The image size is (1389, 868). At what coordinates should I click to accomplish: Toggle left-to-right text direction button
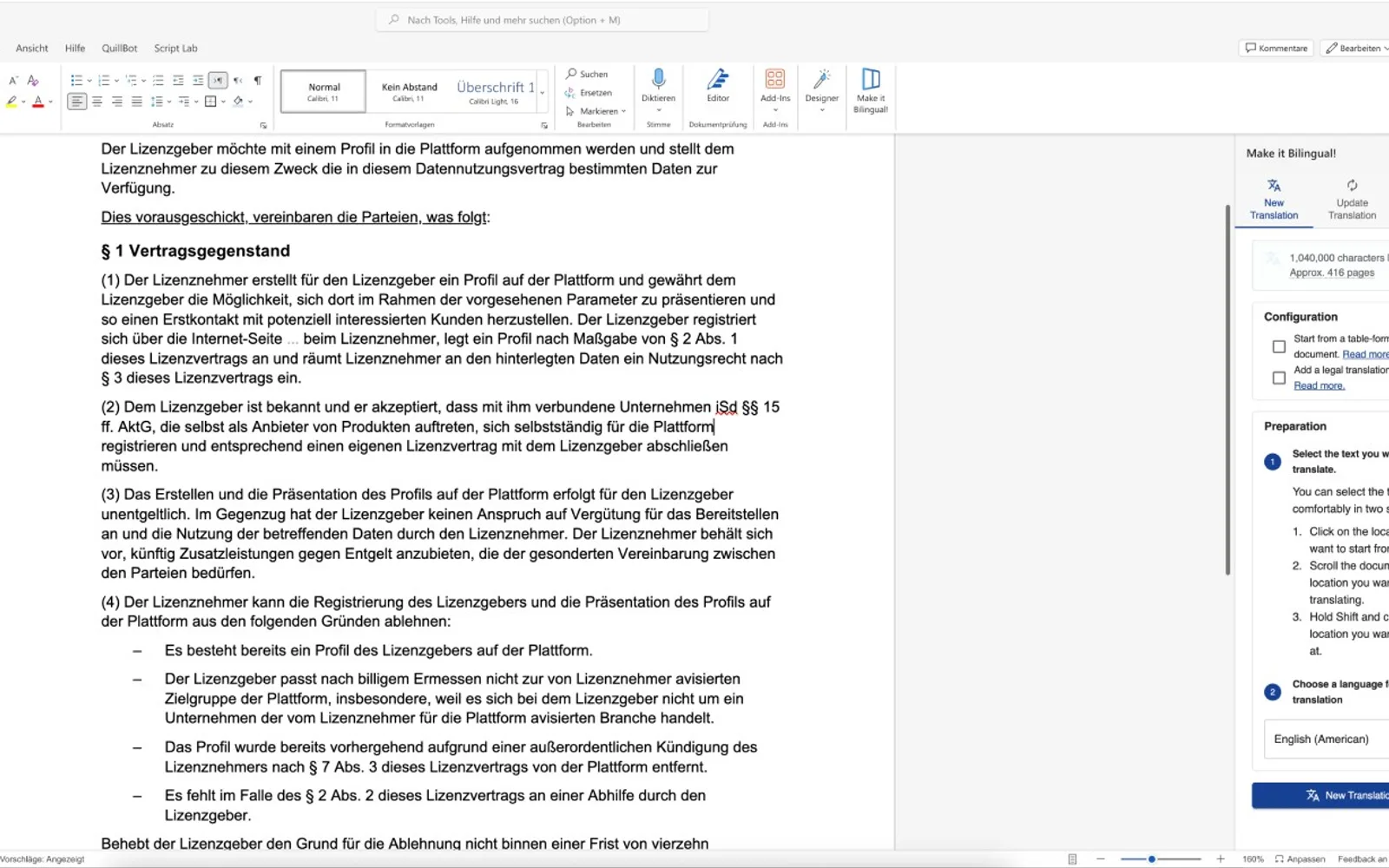(218, 80)
